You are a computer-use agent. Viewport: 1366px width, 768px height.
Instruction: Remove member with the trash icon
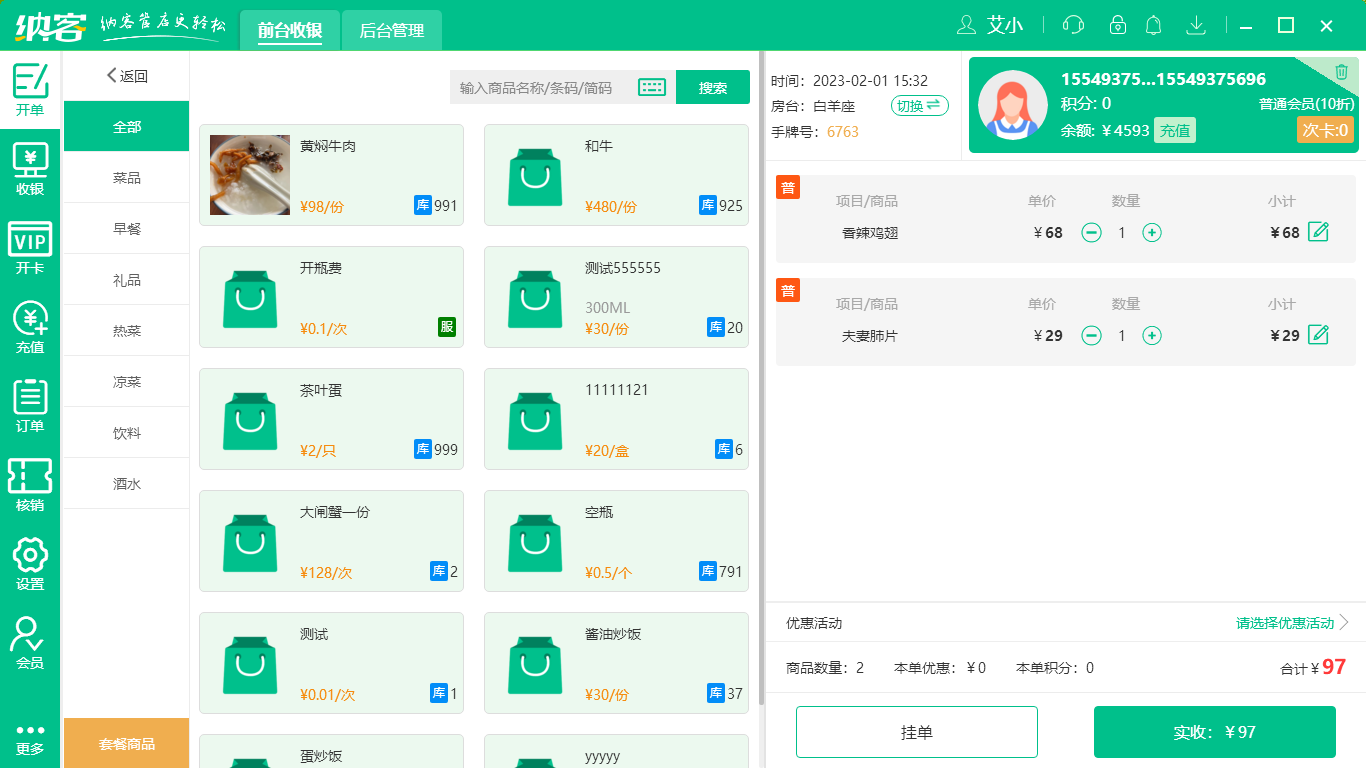1341,71
